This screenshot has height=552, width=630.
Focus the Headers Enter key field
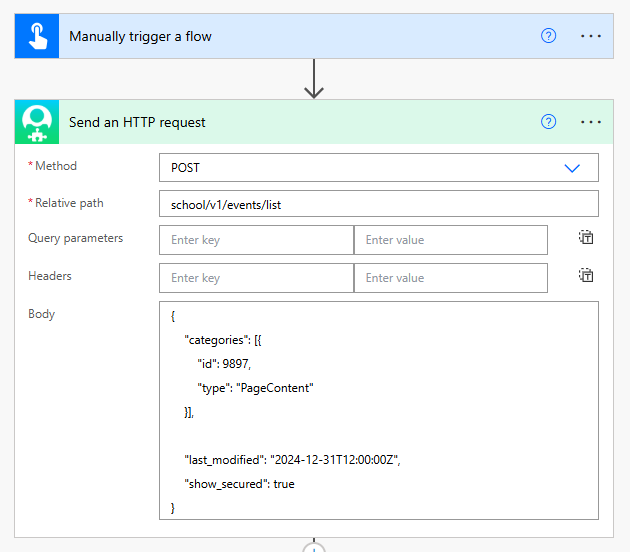(256, 278)
